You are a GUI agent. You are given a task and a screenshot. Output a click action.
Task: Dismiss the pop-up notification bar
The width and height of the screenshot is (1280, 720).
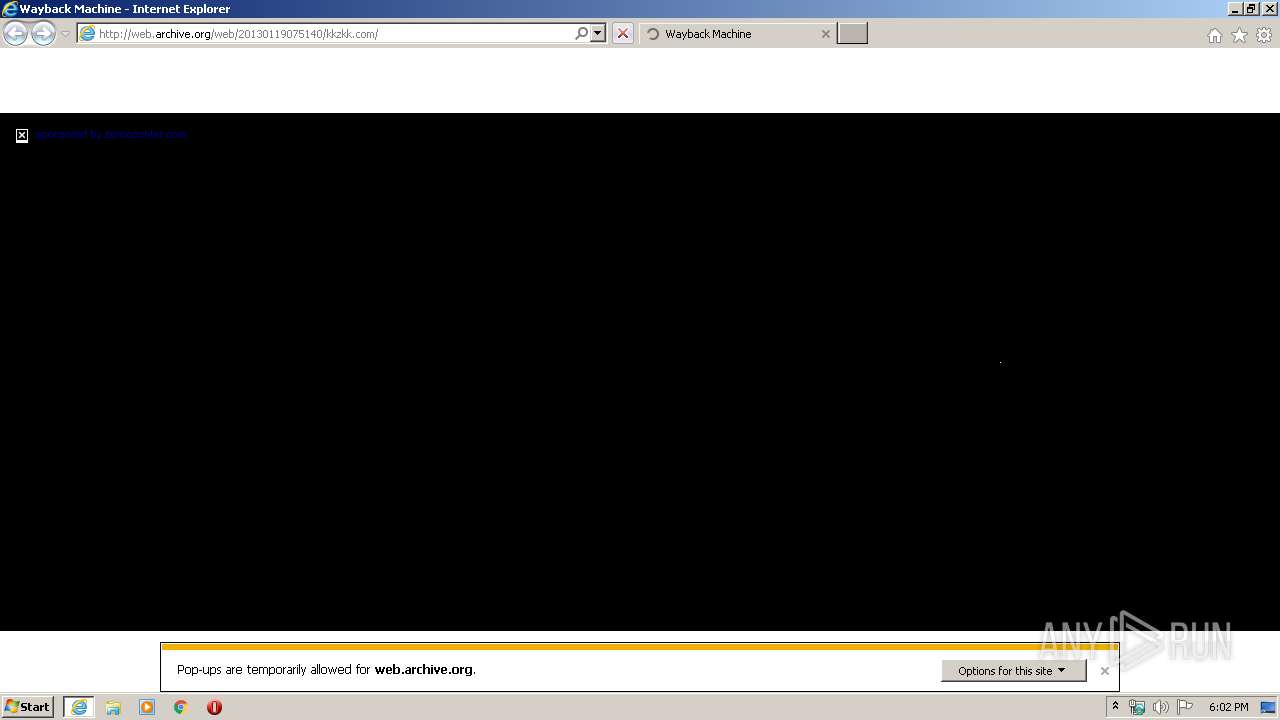(1104, 671)
